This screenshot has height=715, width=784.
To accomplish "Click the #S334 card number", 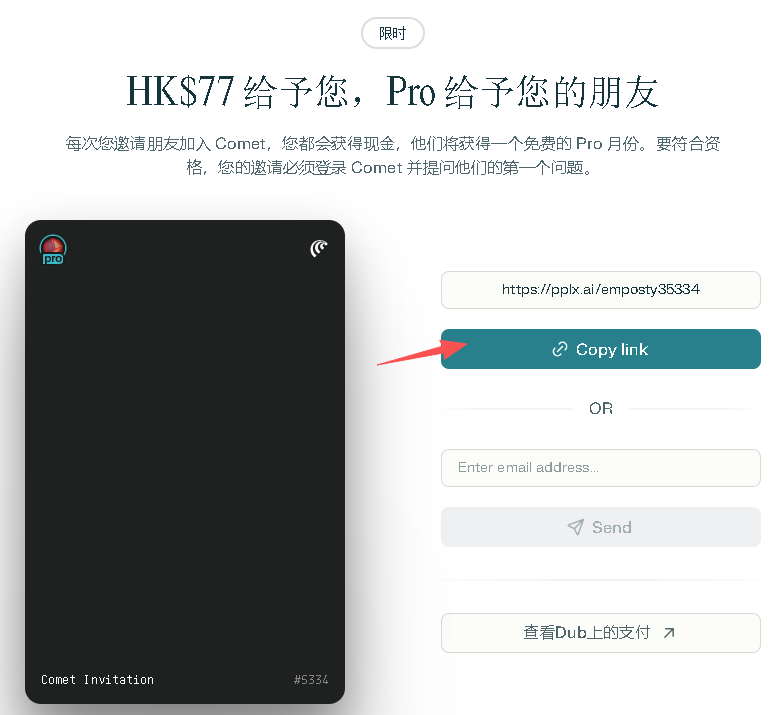I will pyautogui.click(x=311, y=680).
